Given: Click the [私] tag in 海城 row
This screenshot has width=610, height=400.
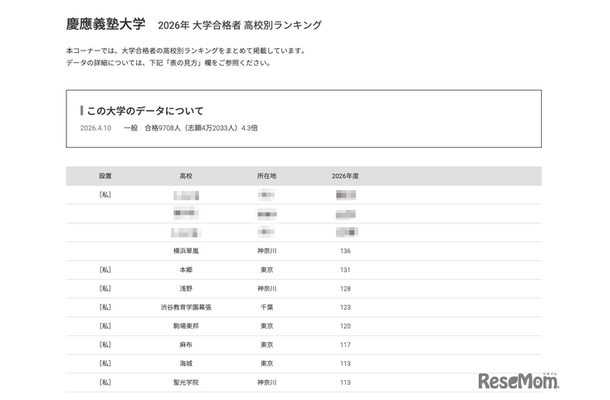Looking at the screenshot, I should (x=105, y=363).
